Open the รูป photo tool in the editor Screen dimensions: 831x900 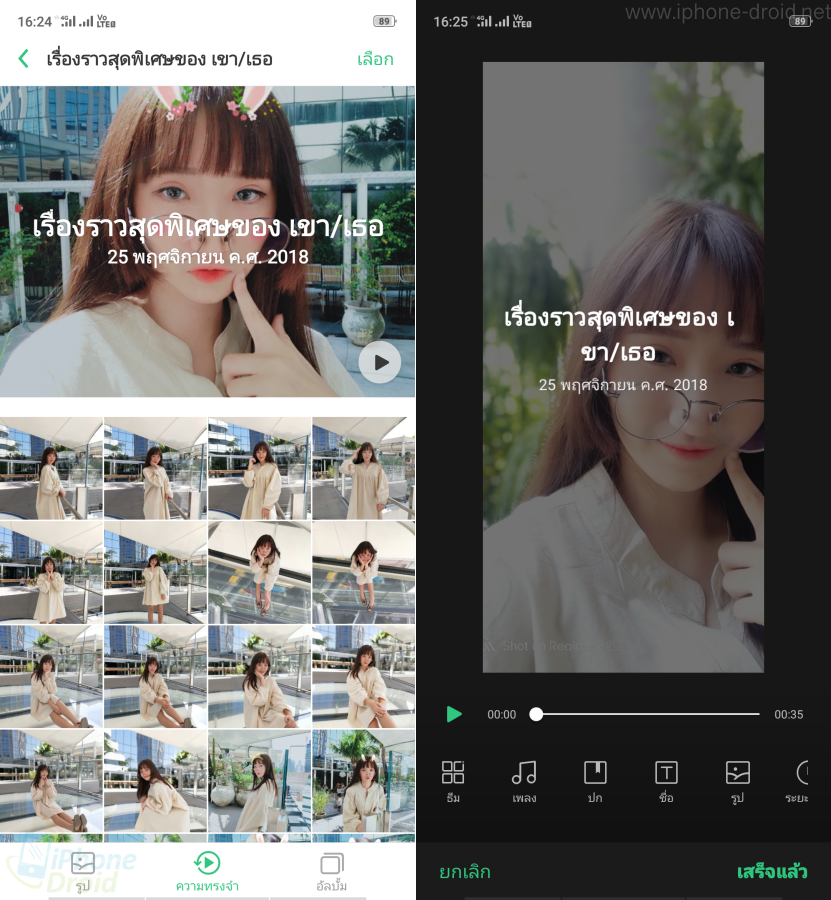tap(737, 781)
